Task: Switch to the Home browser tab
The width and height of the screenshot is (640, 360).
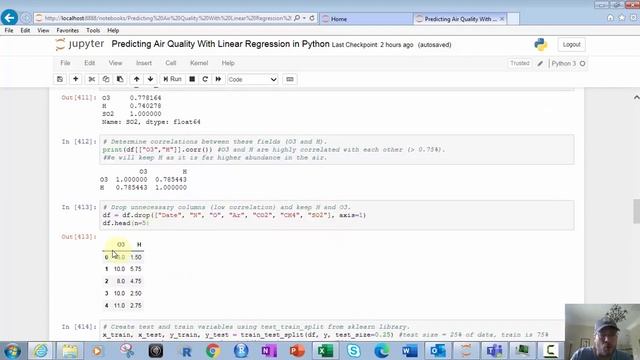Action: coord(365,19)
